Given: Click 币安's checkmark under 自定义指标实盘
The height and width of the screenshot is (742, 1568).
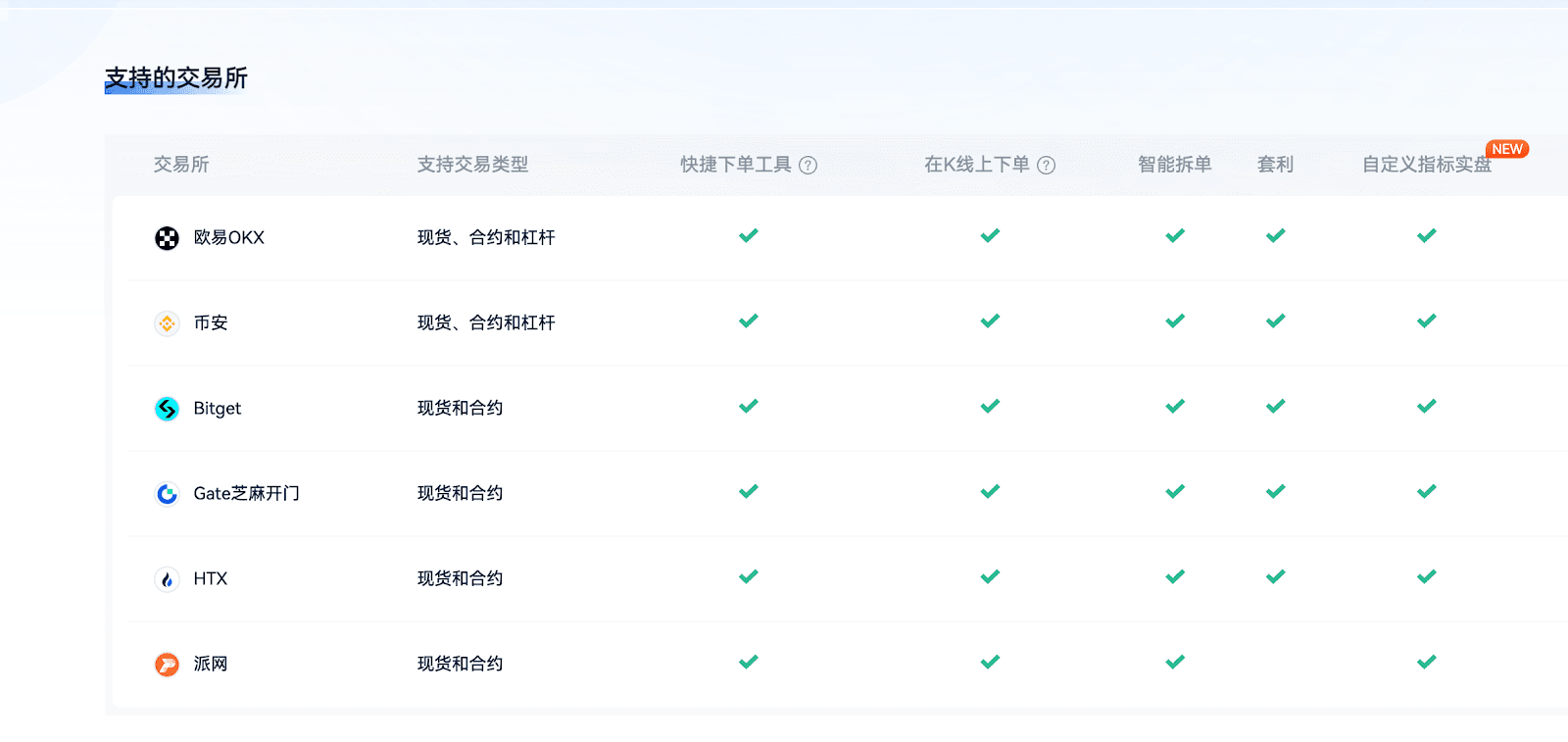Looking at the screenshot, I should [x=1427, y=321].
